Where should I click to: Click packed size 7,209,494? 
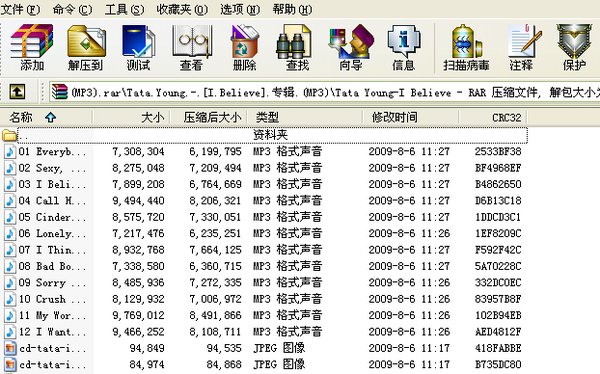[x=215, y=168]
